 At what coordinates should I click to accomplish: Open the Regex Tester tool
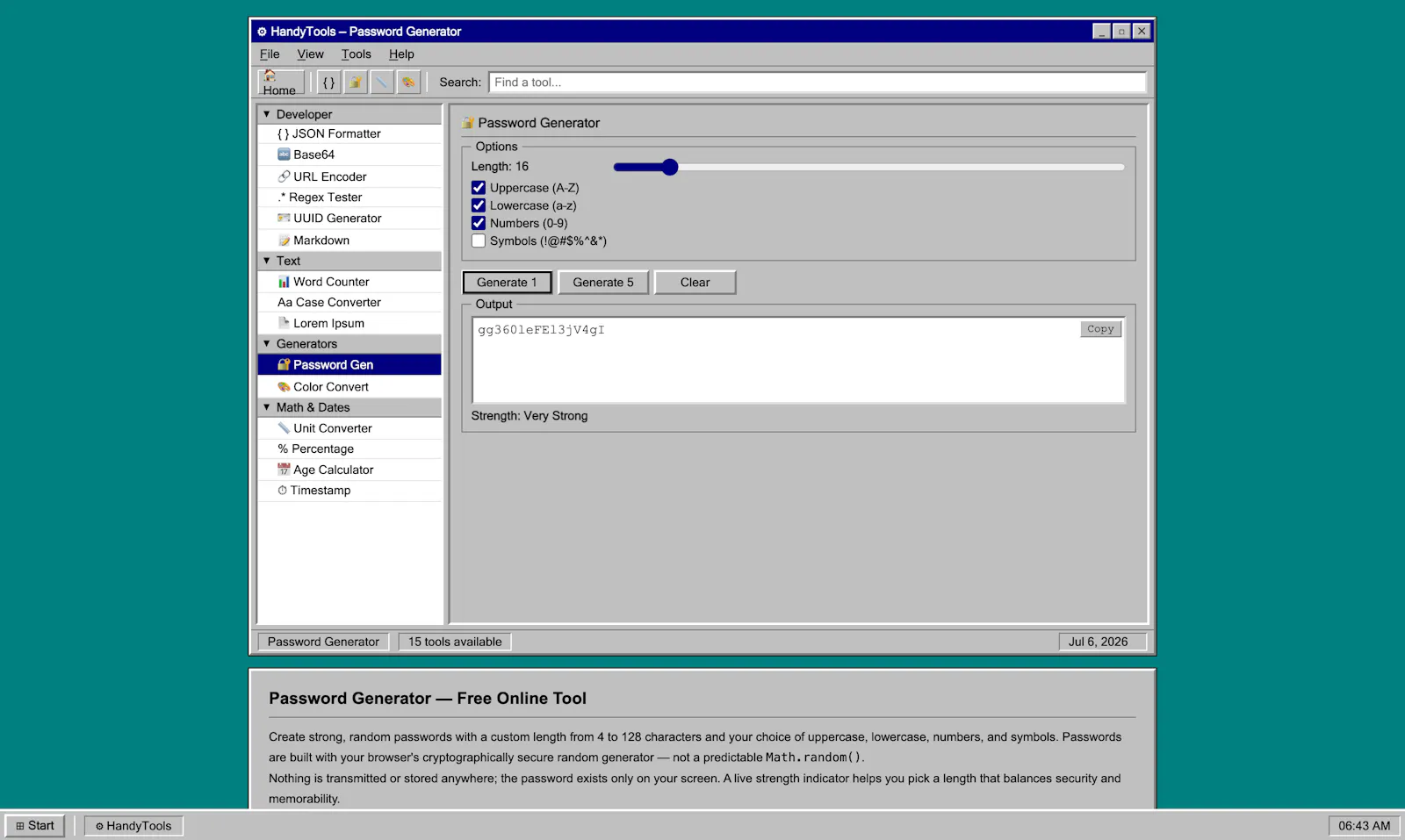[349, 197]
